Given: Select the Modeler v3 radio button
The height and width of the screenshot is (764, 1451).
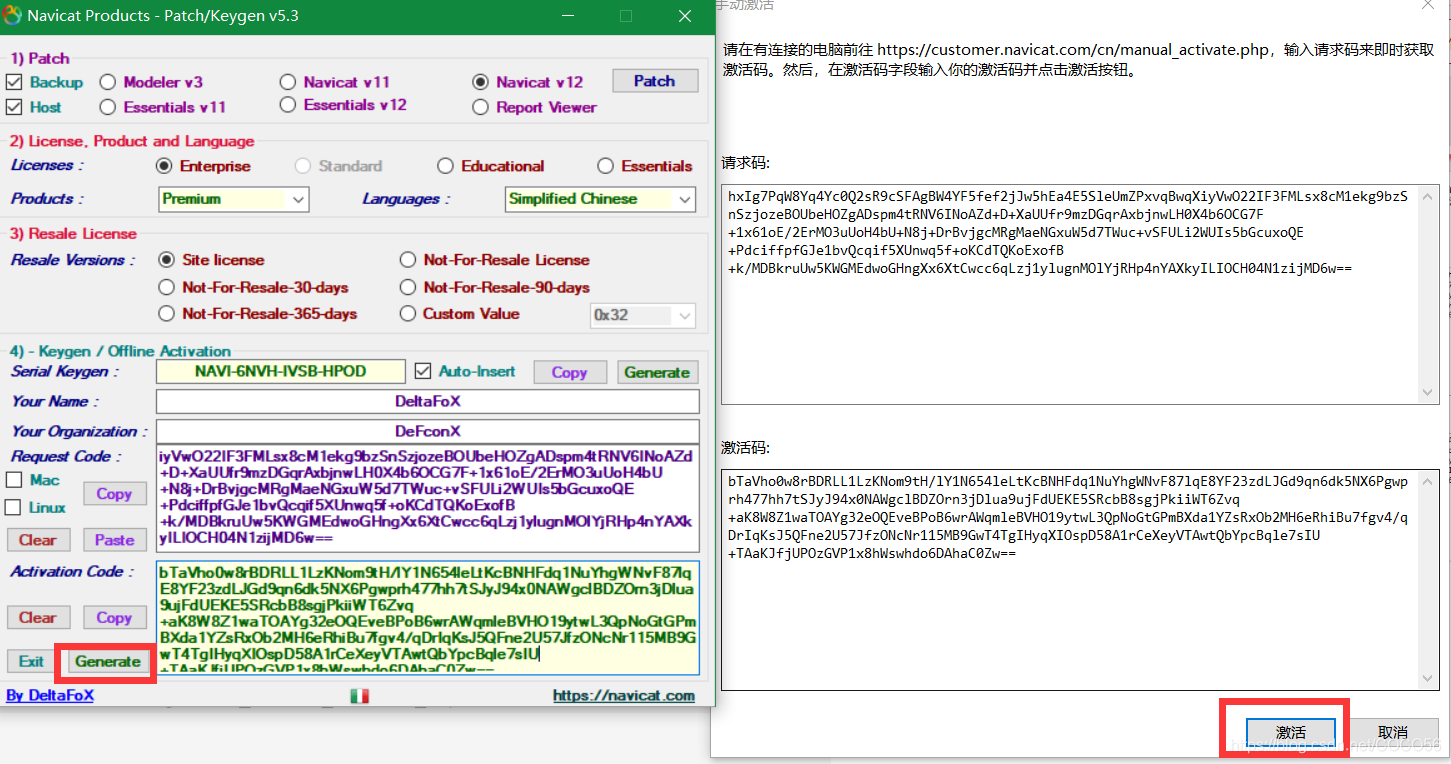Looking at the screenshot, I should click(107, 82).
